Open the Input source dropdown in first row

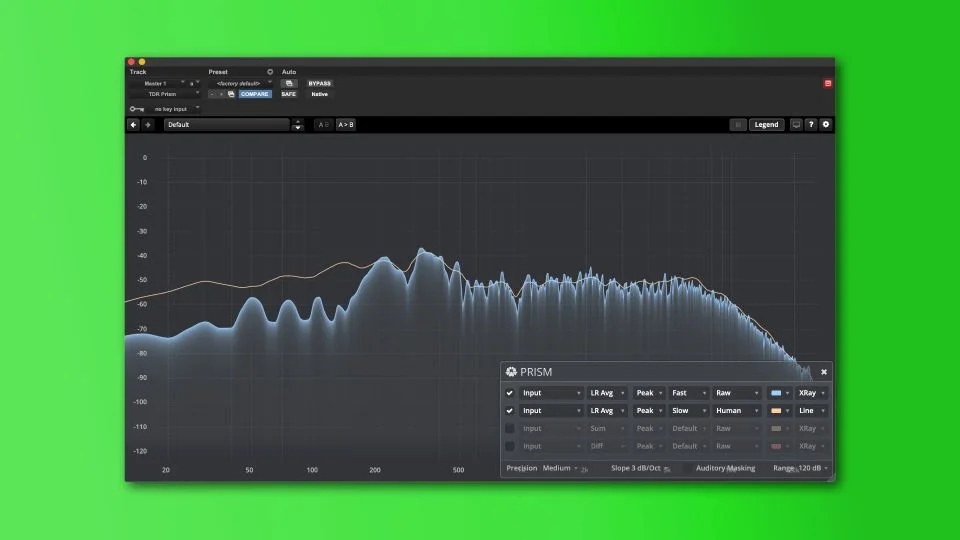coord(551,393)
